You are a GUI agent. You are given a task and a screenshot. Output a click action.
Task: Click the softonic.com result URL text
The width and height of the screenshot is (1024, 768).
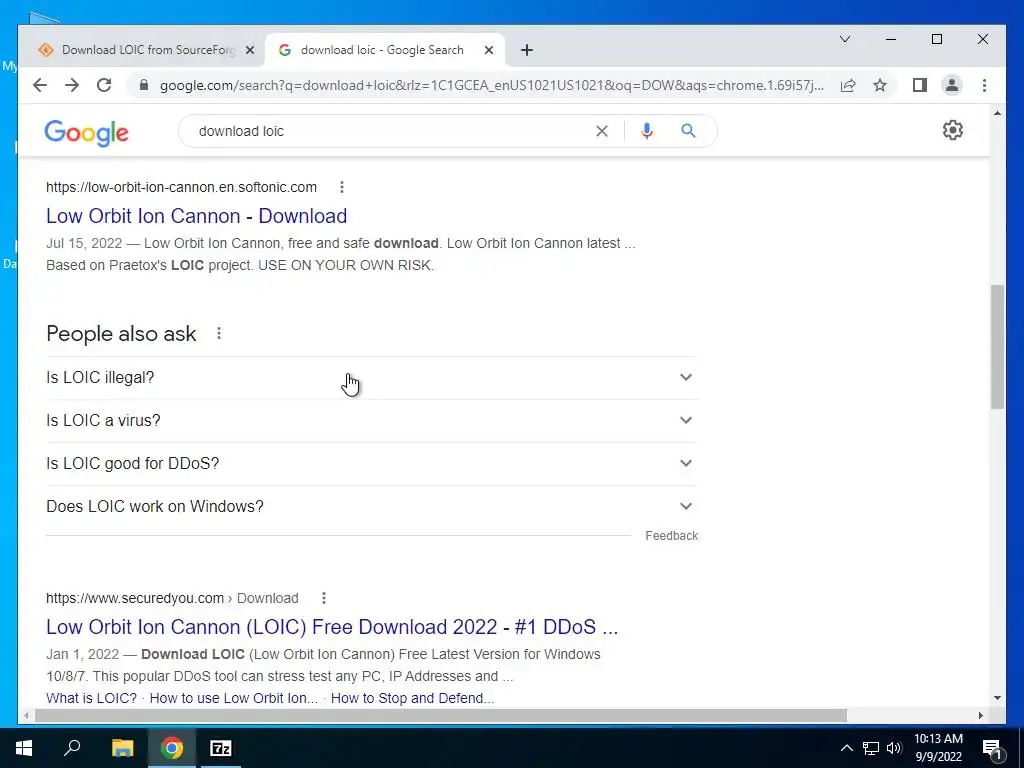click(181, 187)
